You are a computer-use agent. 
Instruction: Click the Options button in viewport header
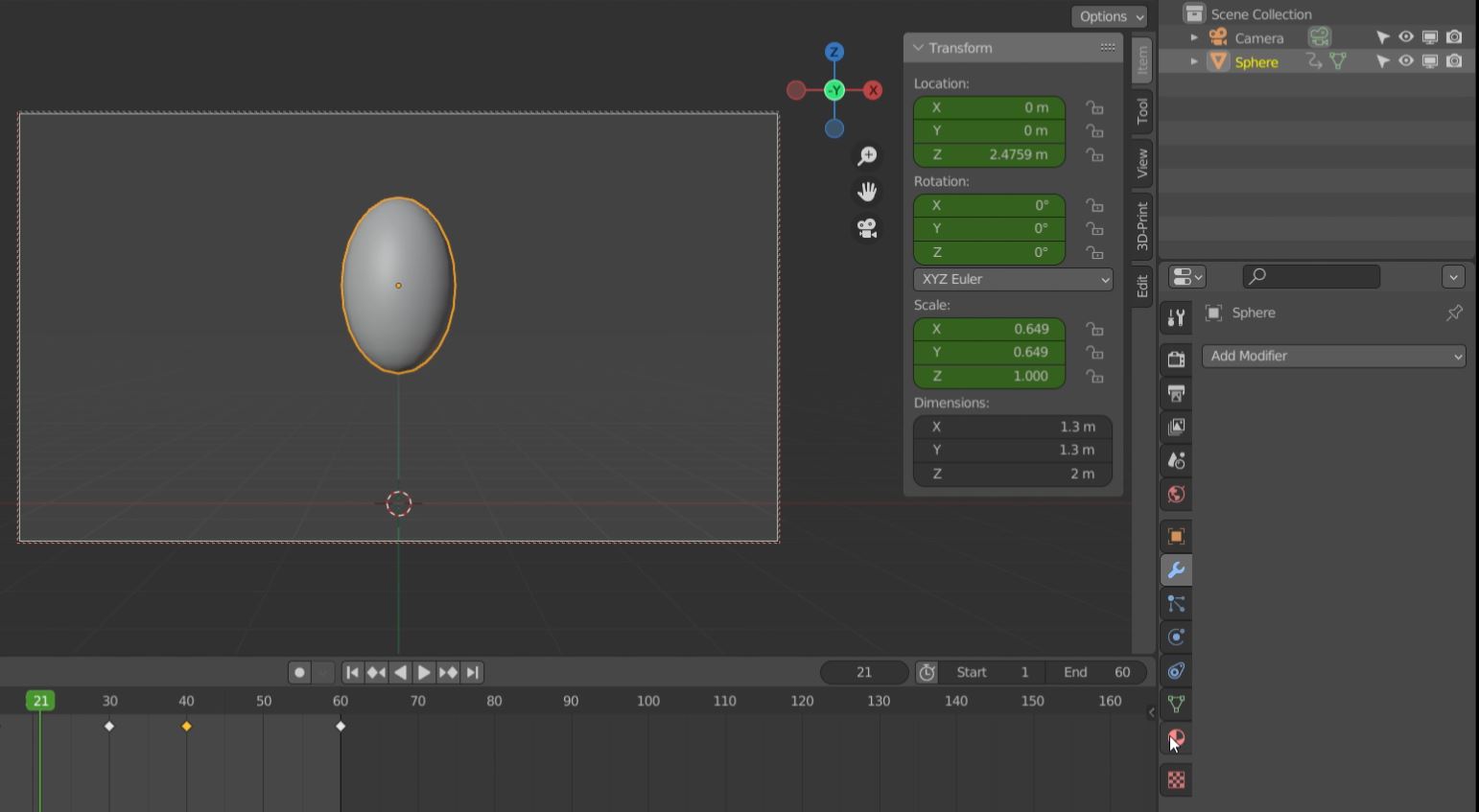[x=1110, y=16]
